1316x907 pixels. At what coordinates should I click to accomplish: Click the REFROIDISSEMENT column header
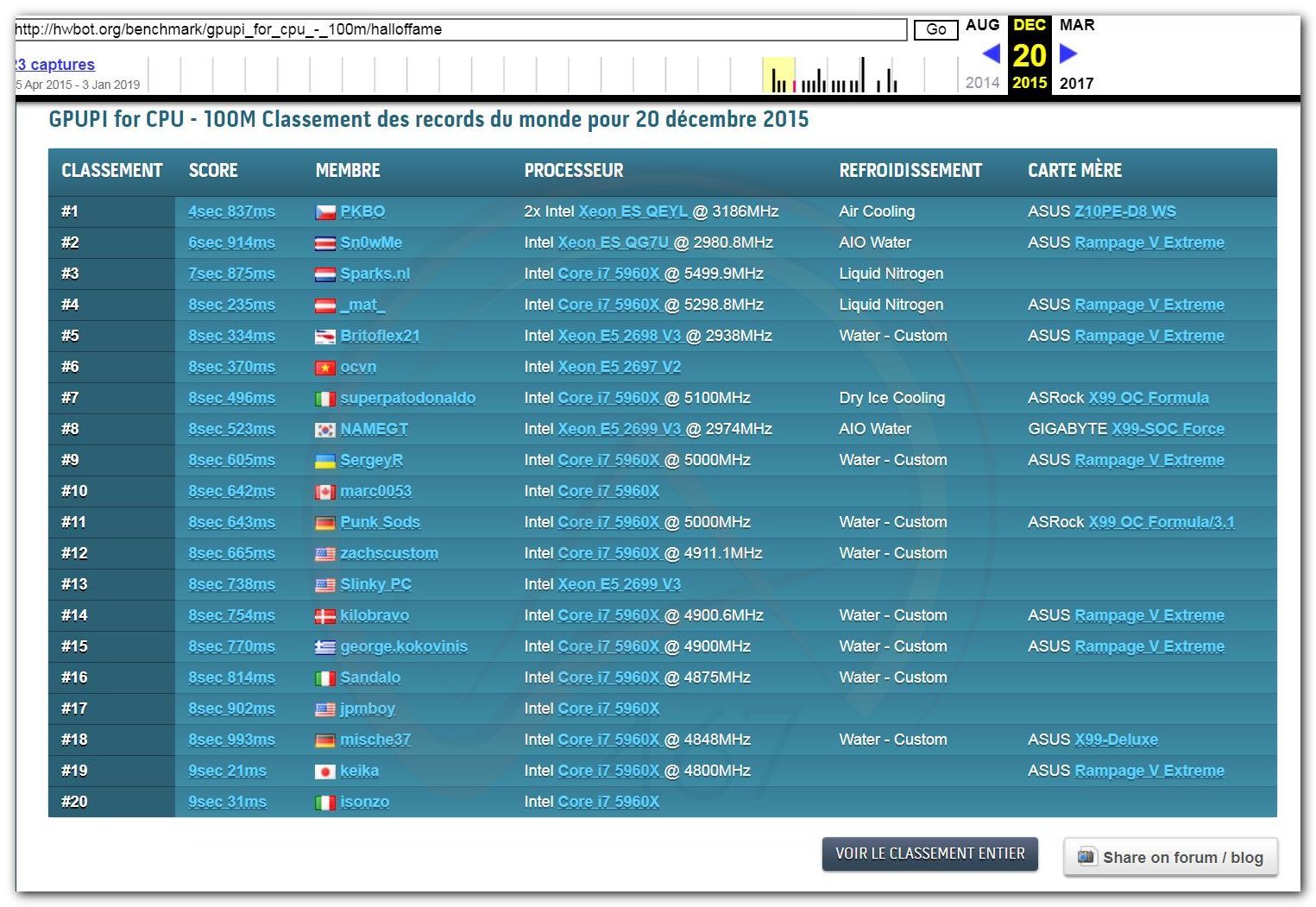click(910, 171)
